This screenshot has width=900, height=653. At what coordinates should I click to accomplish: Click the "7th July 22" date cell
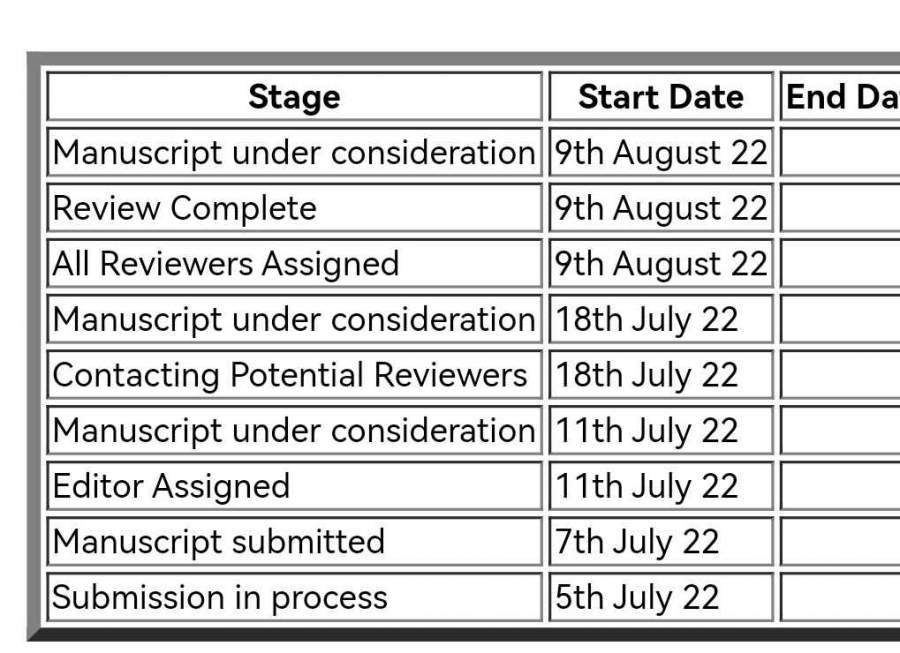pyautogui.click(x=660, y=542)
